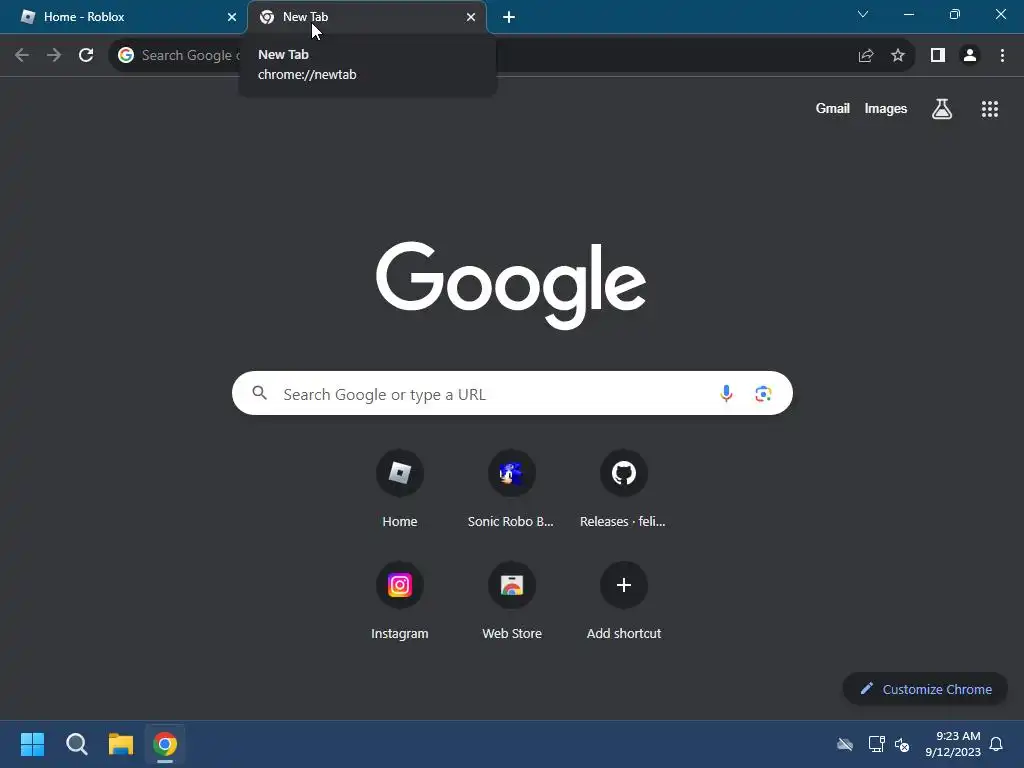Restore down the Chrome window
The image size is (1024, 768).
coord(955,14)
